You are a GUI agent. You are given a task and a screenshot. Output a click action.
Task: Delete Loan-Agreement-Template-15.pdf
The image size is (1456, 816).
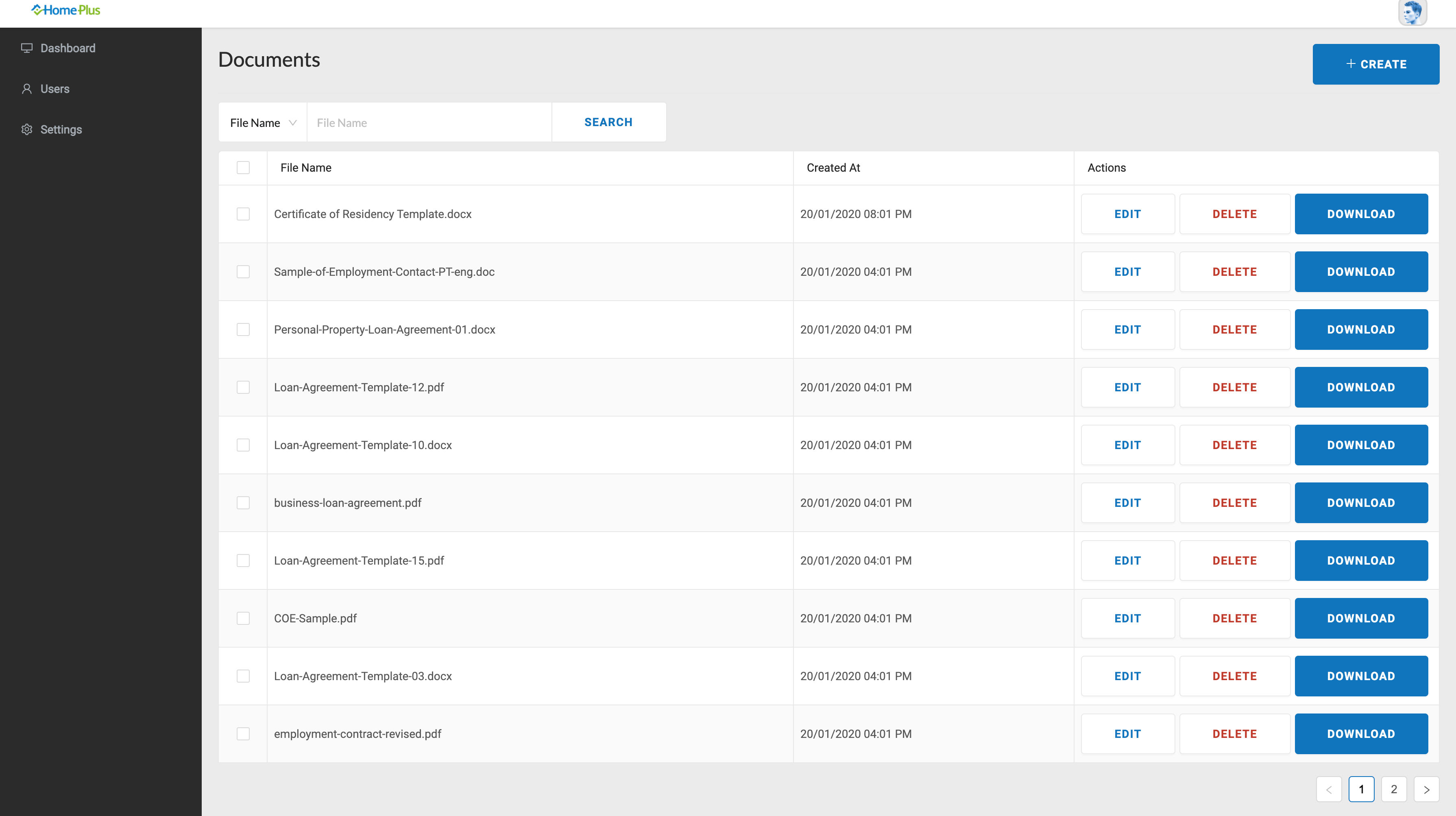click(1234, 561)
